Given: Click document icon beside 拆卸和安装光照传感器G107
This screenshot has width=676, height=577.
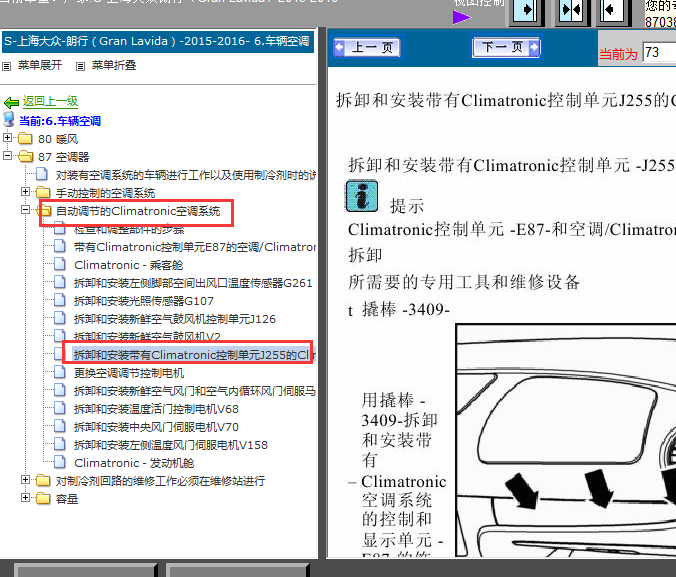Looking at the screenshot, I should (60, 300).
